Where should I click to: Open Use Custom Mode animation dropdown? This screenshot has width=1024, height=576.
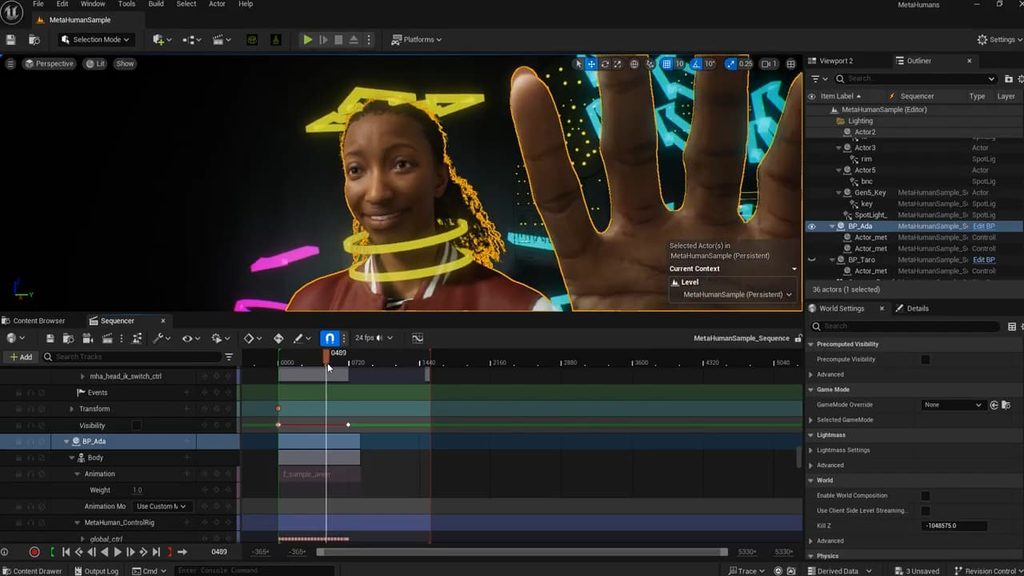[161, 506]
